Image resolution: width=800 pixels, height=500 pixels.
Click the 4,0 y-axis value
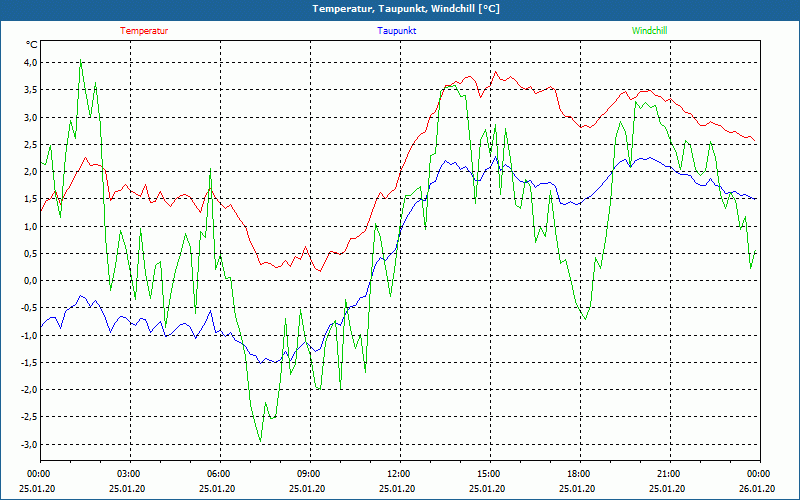tap(31, 63)
